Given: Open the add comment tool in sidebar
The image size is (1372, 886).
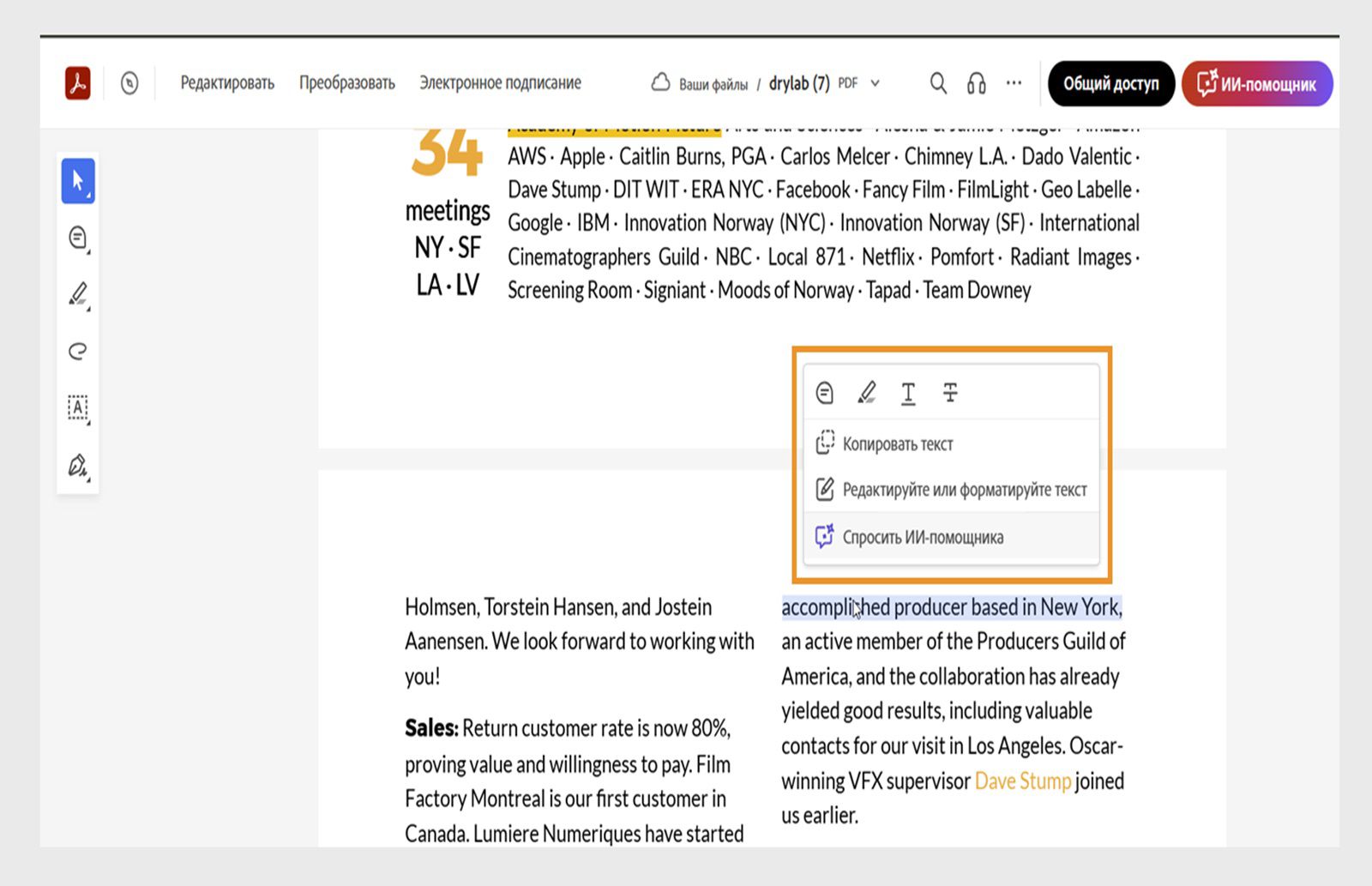Looking at the screenshot, I should 78,238.
